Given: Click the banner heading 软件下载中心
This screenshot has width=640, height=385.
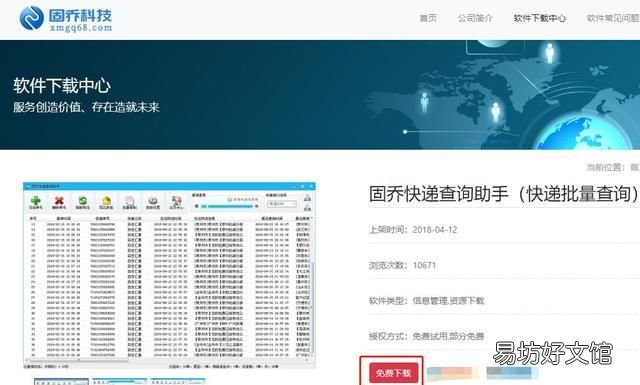Looking at the screenshot, I should click(x=62, y=86).
